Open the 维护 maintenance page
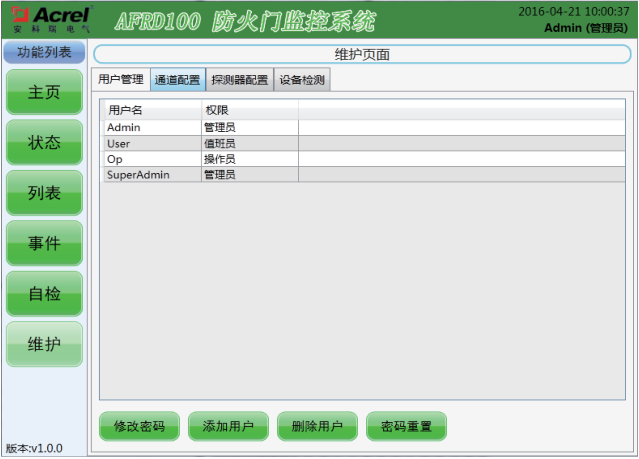 coord(44,344)
